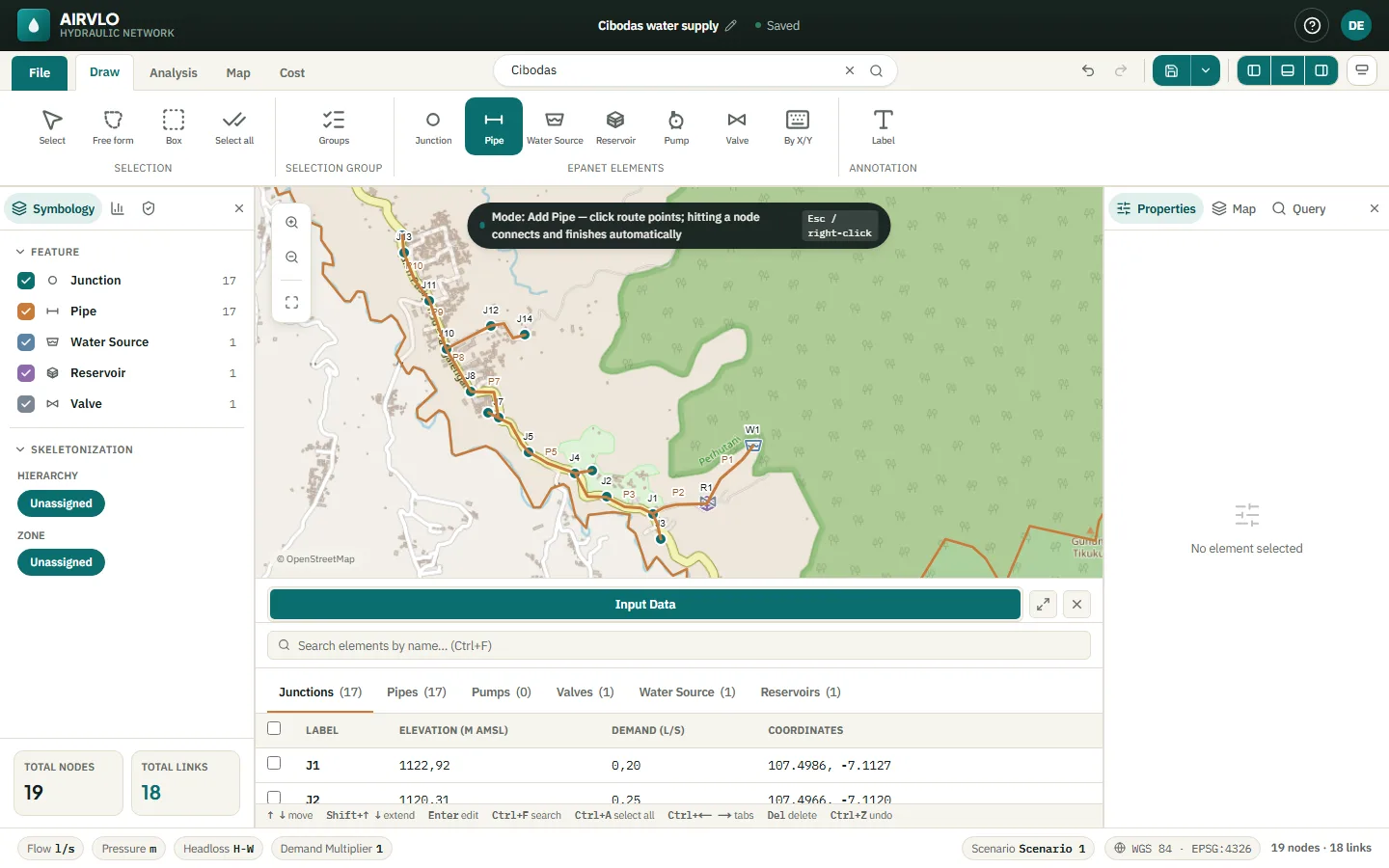Open the File menu
The width and height of the screenshot is (1389, 868).
pyautogui.click(x=40, y=73)
